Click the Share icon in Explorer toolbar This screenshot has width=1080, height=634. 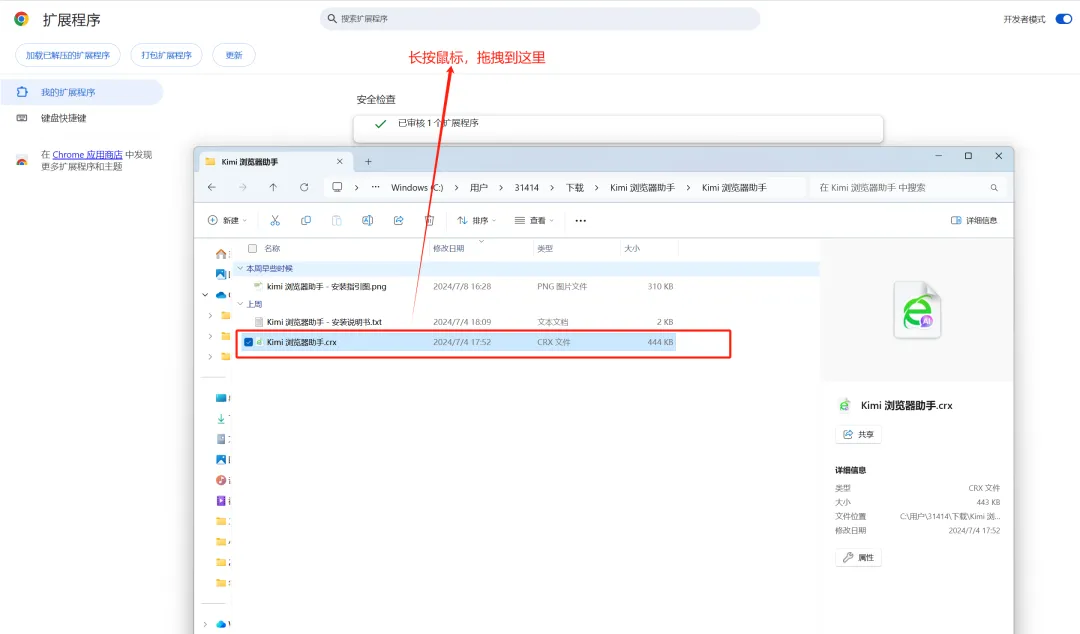coord(398,220)
